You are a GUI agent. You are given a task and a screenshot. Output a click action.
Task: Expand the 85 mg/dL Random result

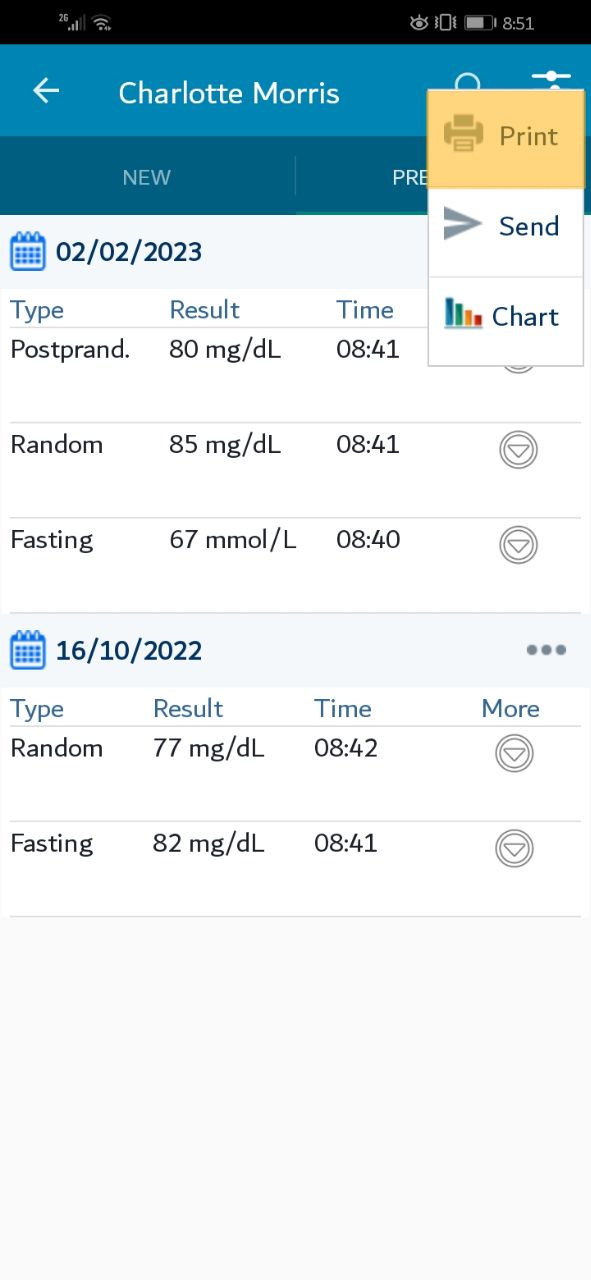tap(518, 450)
